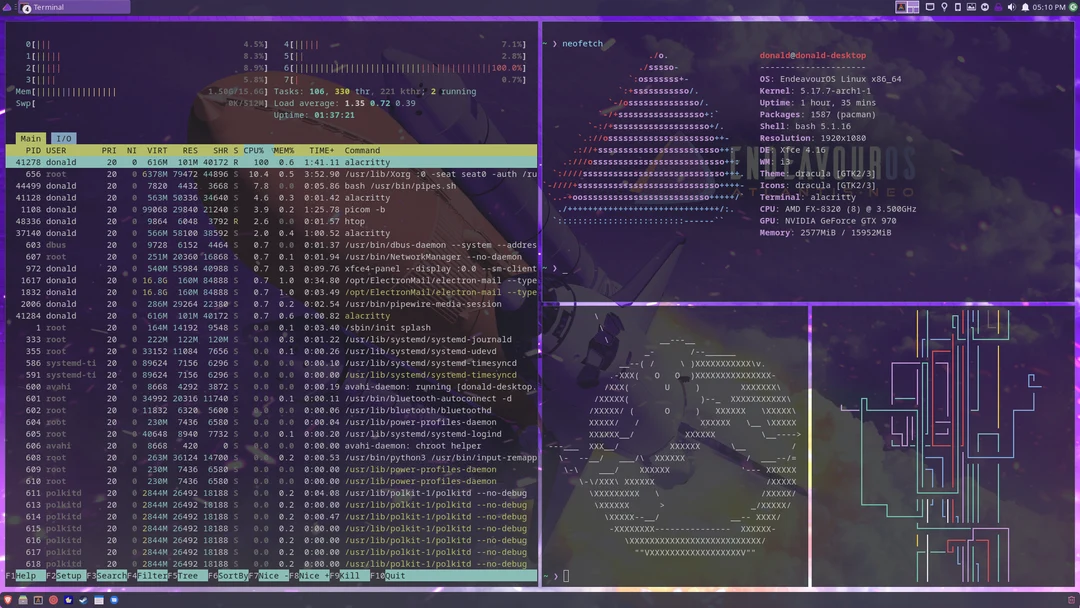Click the phone-shaped tray icon
The height and width of the screenshot is (608, 1080).
[x=956, y=7]
